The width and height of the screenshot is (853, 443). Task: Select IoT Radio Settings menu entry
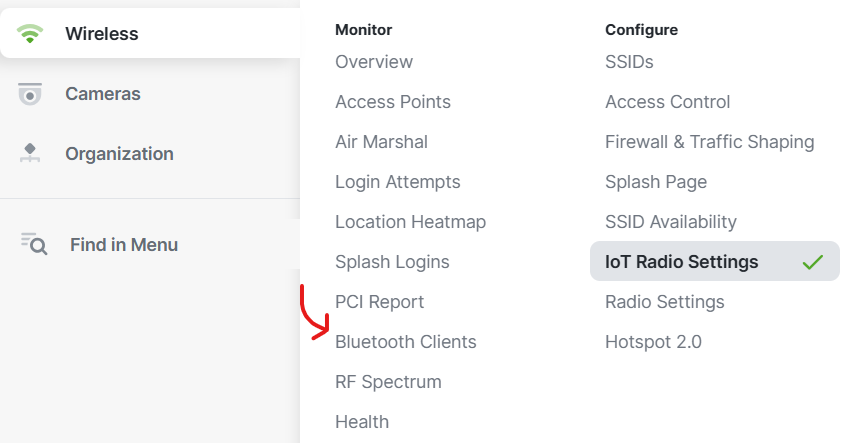pyautogui.click(x=715, y=261)
